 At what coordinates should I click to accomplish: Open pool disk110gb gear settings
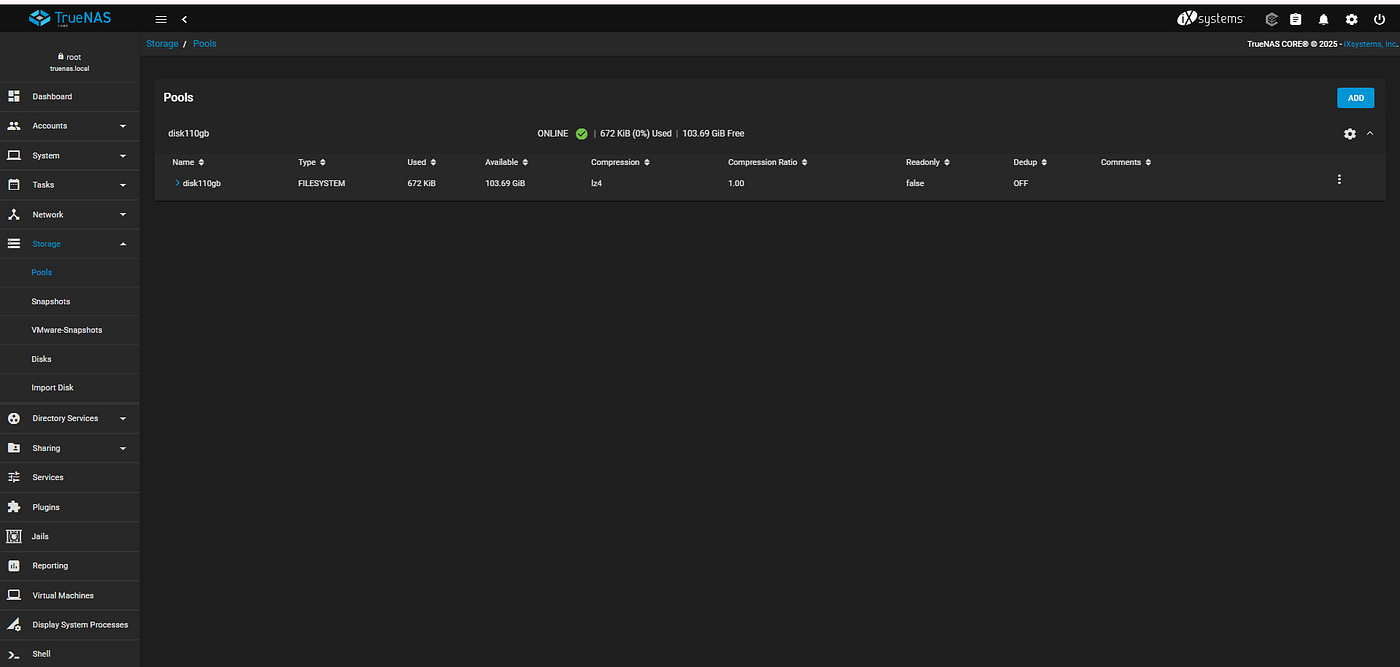[1350, 134]
